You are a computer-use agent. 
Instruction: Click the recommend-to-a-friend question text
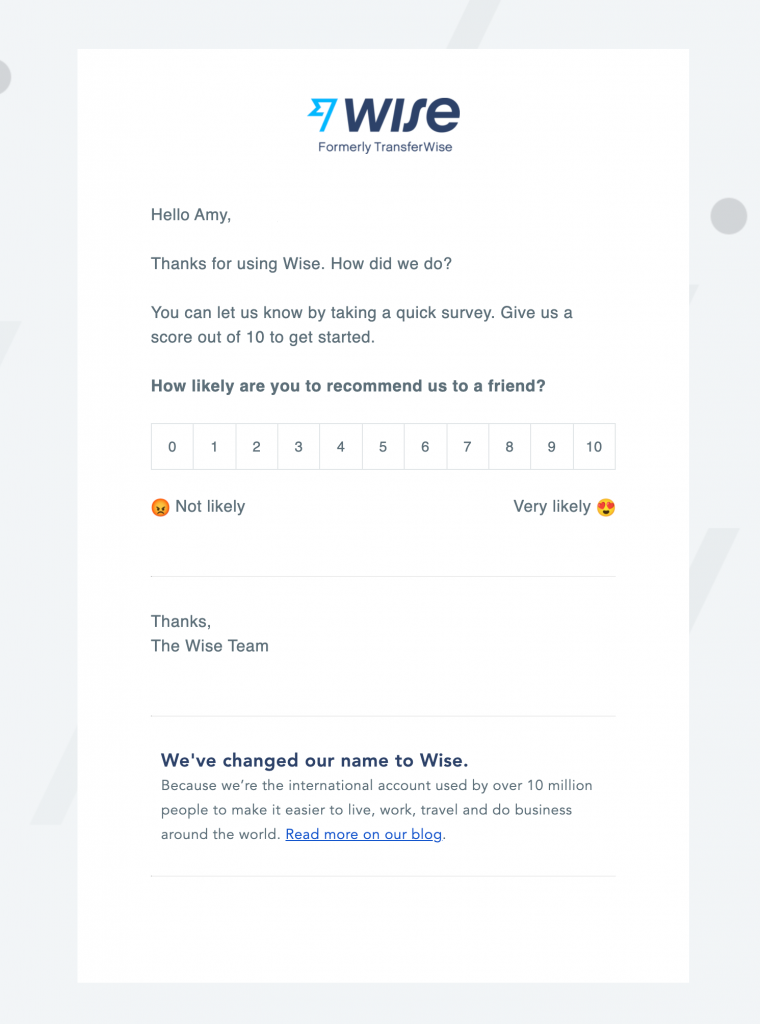coord(348,386)
